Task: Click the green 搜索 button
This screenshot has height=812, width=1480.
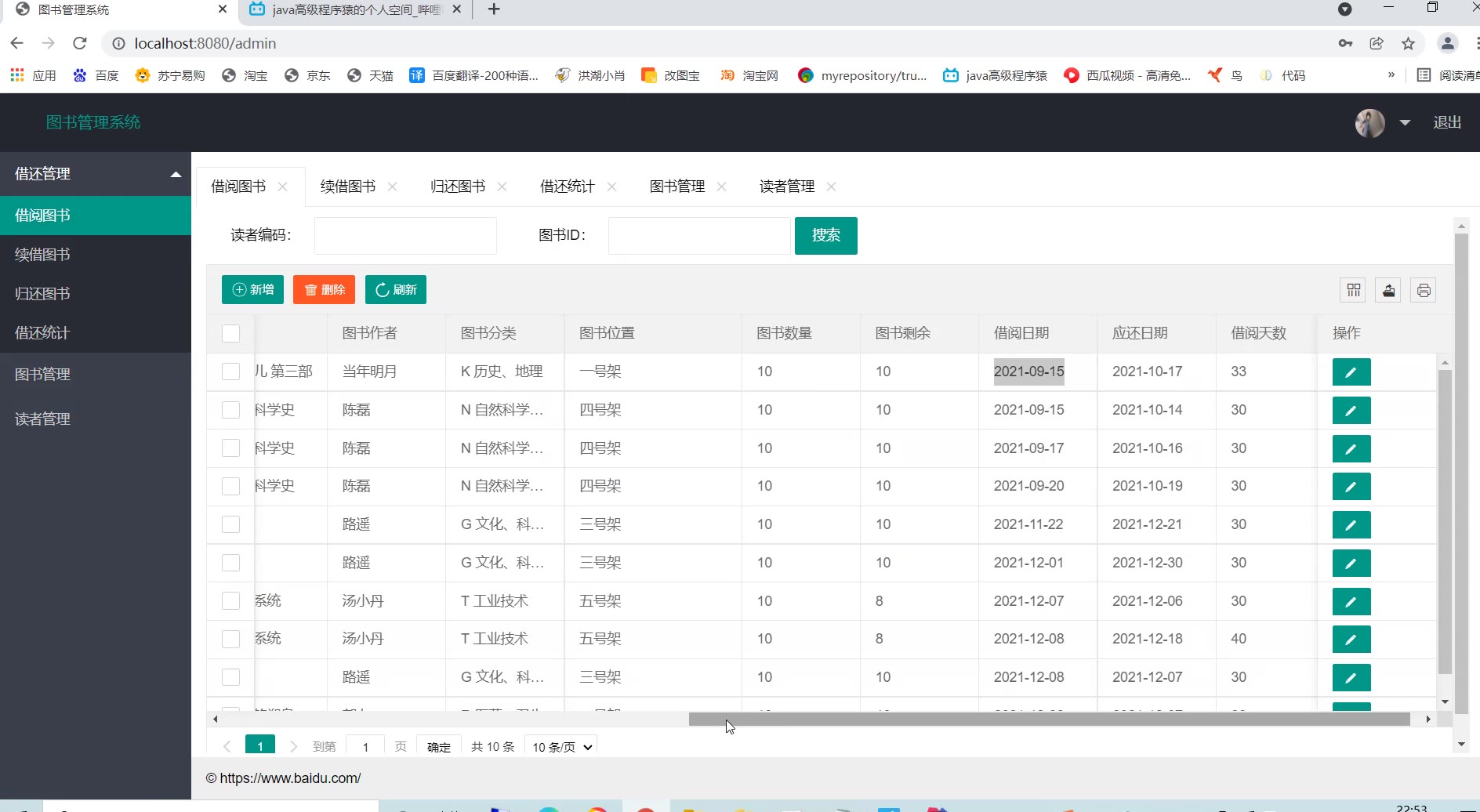Action: (825, 235)
